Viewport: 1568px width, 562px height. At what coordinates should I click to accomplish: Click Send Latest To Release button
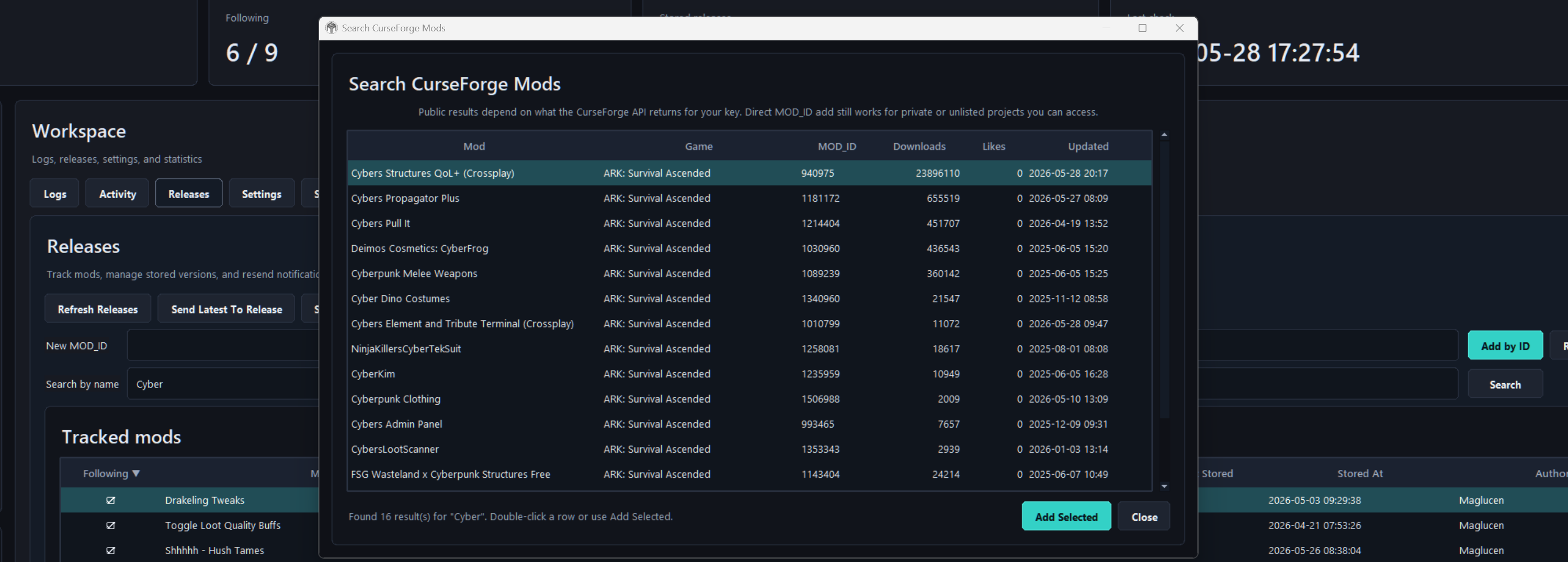[226, 309]
